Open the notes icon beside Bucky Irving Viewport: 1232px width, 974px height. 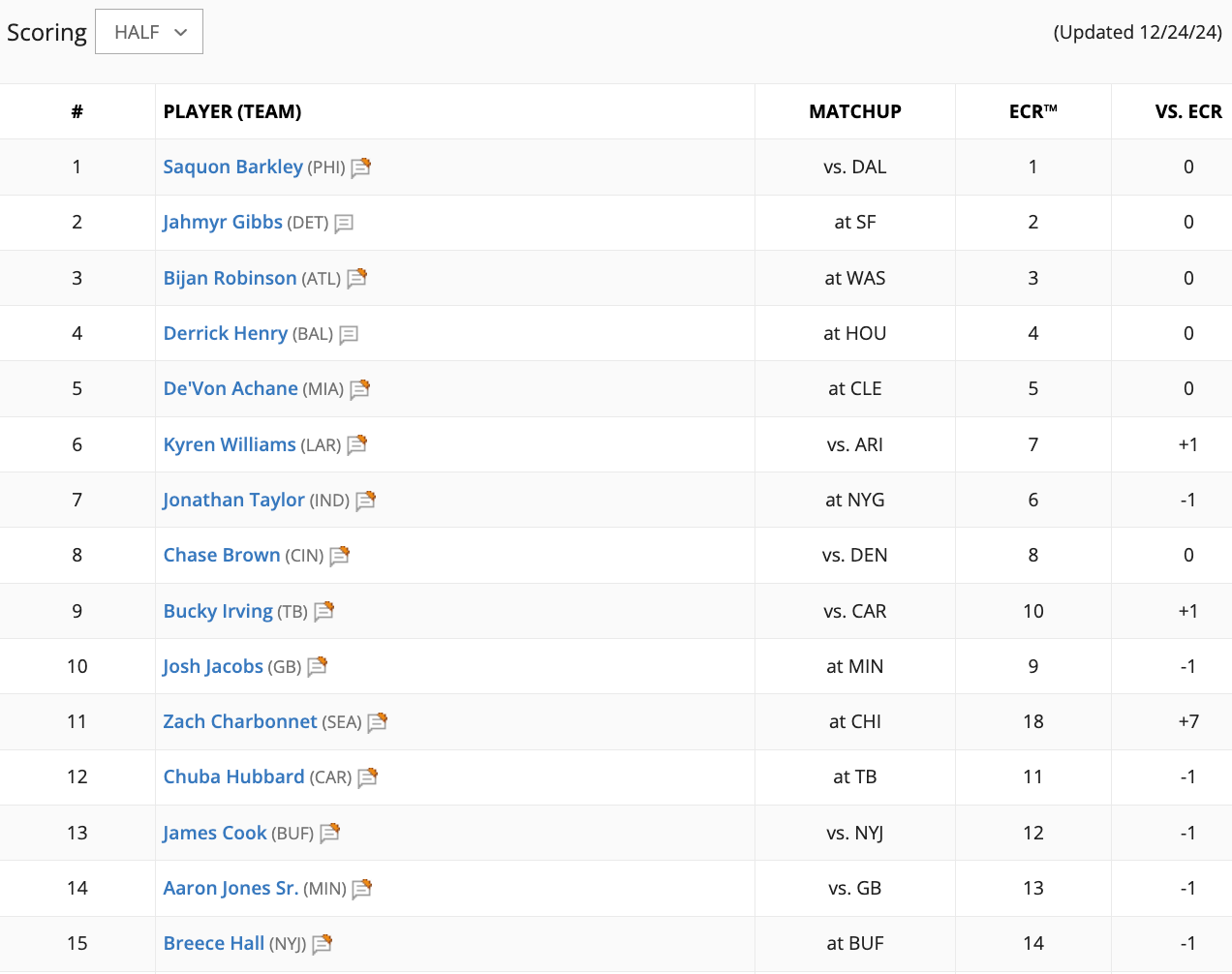(323, 612)
